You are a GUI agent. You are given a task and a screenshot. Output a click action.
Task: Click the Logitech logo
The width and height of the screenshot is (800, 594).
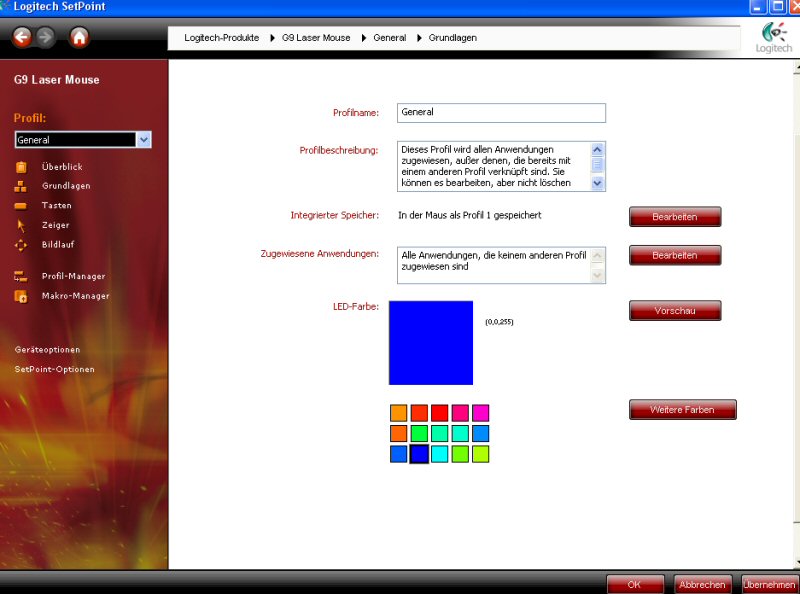773,38
